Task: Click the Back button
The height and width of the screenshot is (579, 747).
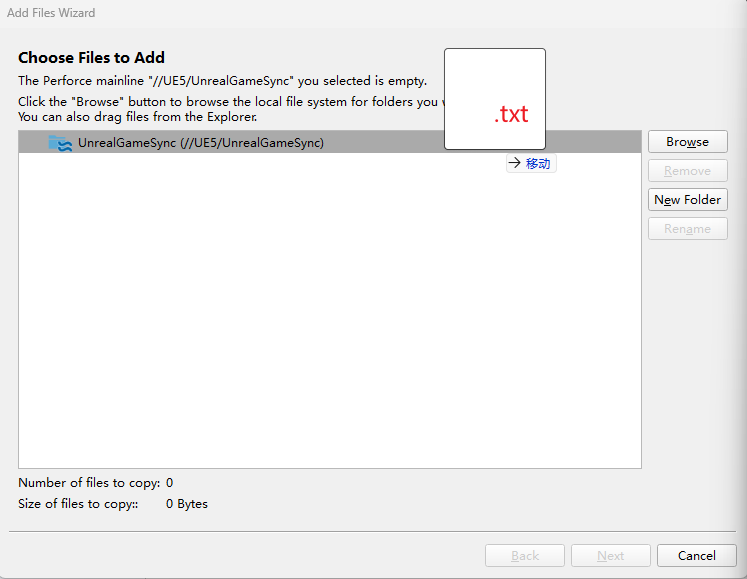Action: point(525,556)
